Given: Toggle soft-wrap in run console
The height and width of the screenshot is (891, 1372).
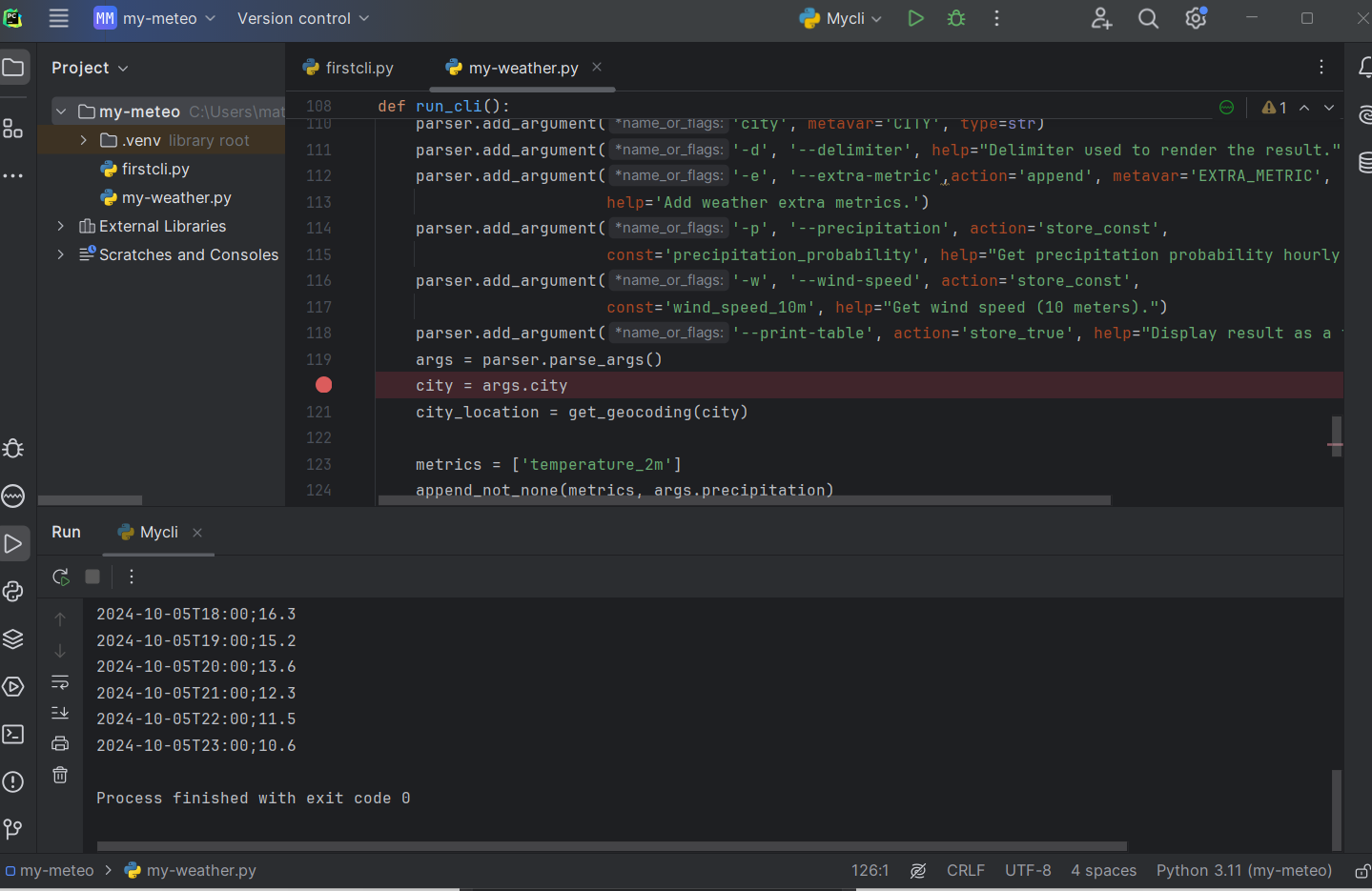Looking at the screenshot, I should coord(60,682).
